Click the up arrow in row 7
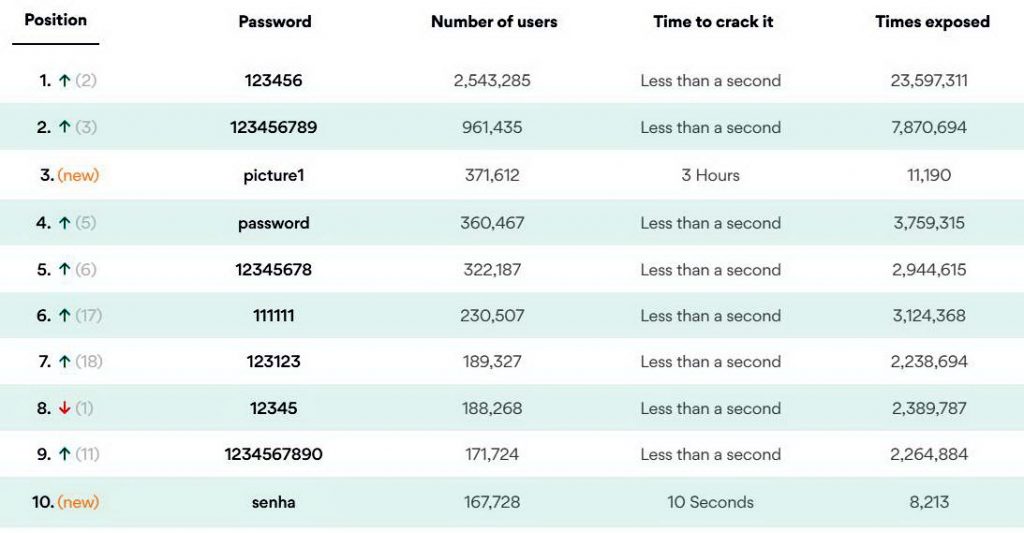 (64, 361)
